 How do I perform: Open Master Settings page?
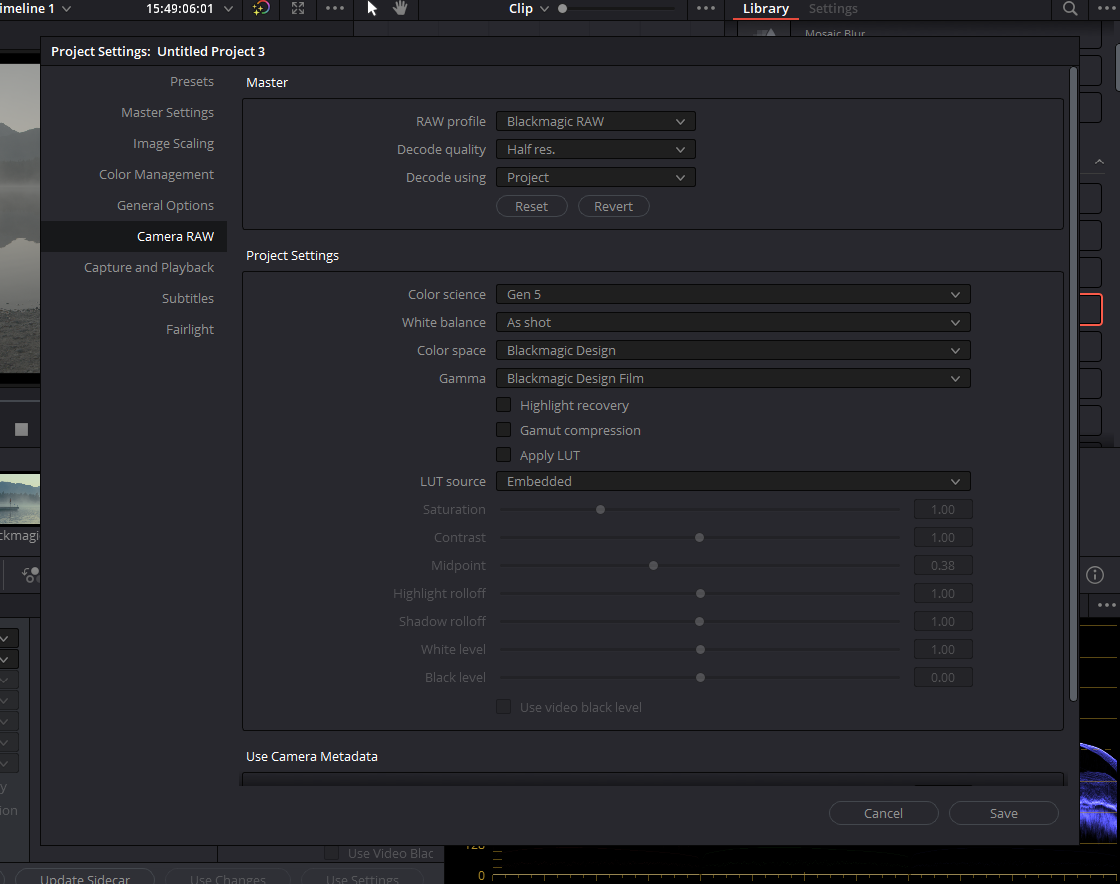pos(167,112)
